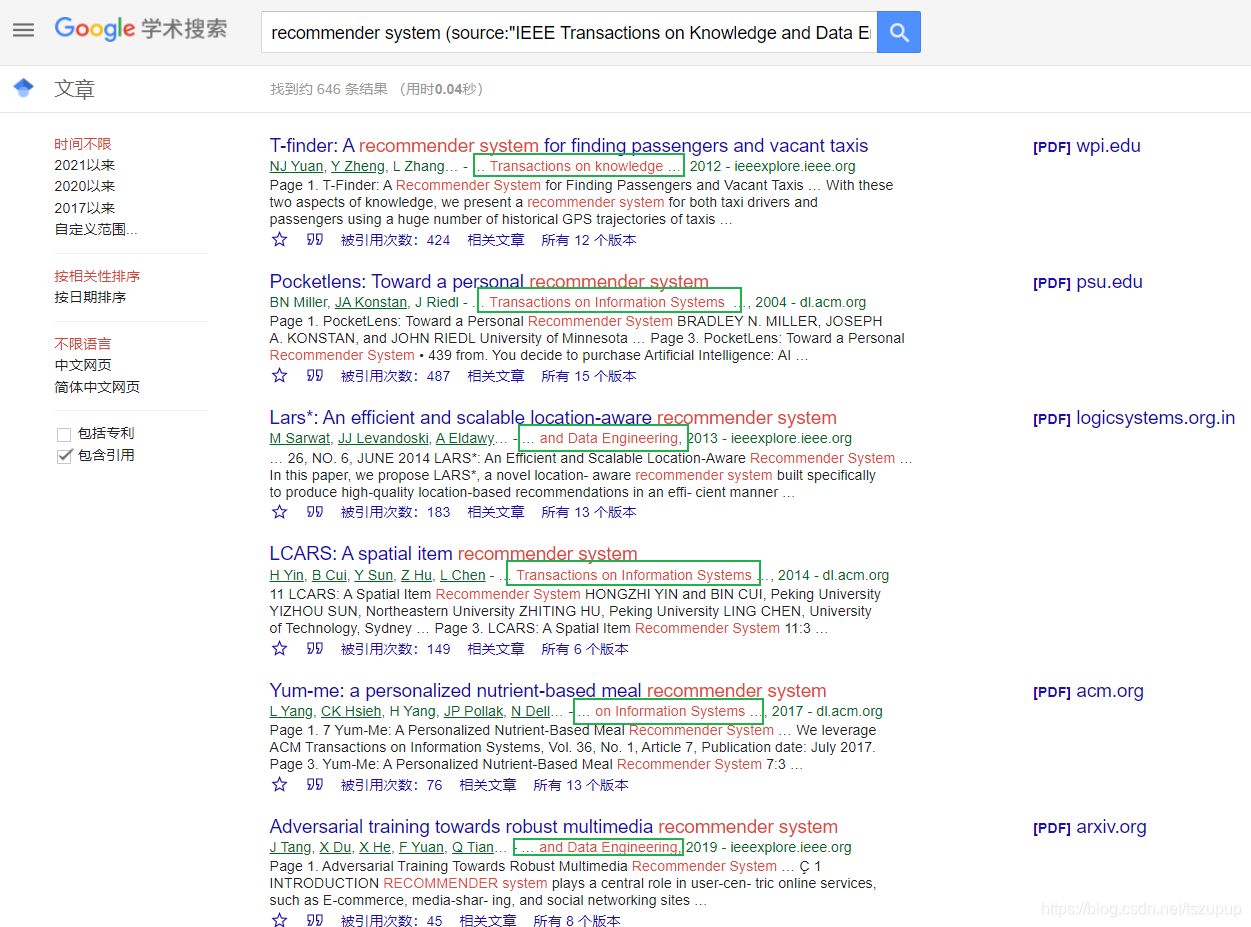Open Adversarial training paper title

(554, 826)
